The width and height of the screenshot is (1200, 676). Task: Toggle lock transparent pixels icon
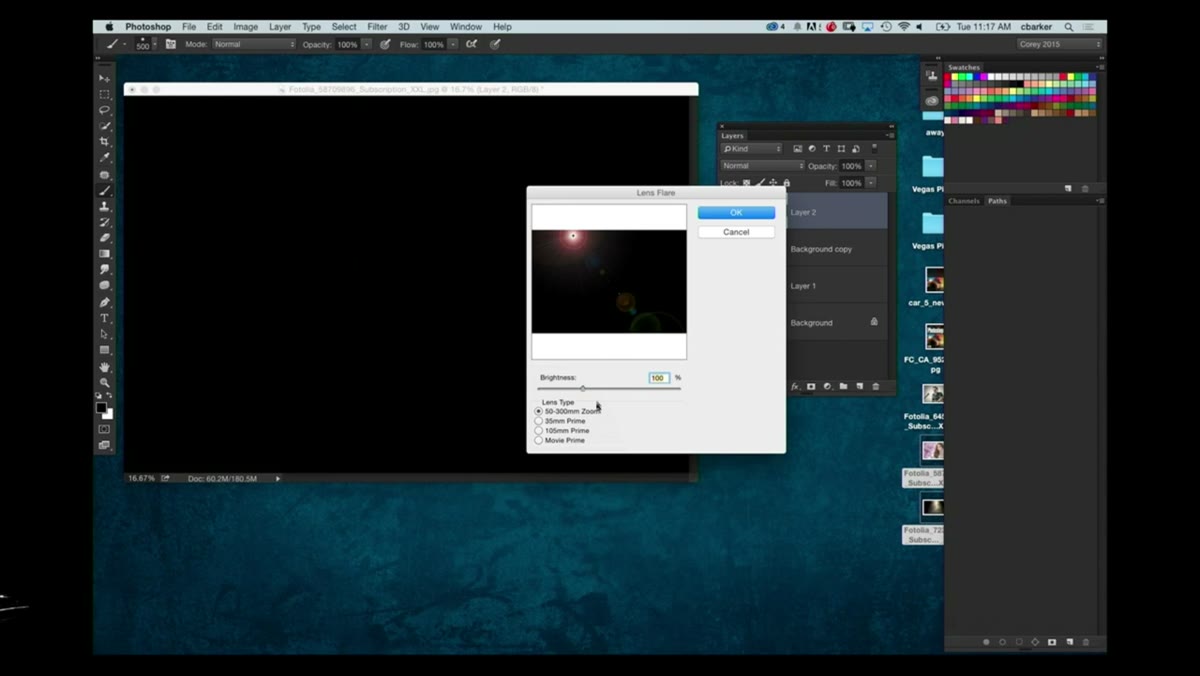(746, 183)
